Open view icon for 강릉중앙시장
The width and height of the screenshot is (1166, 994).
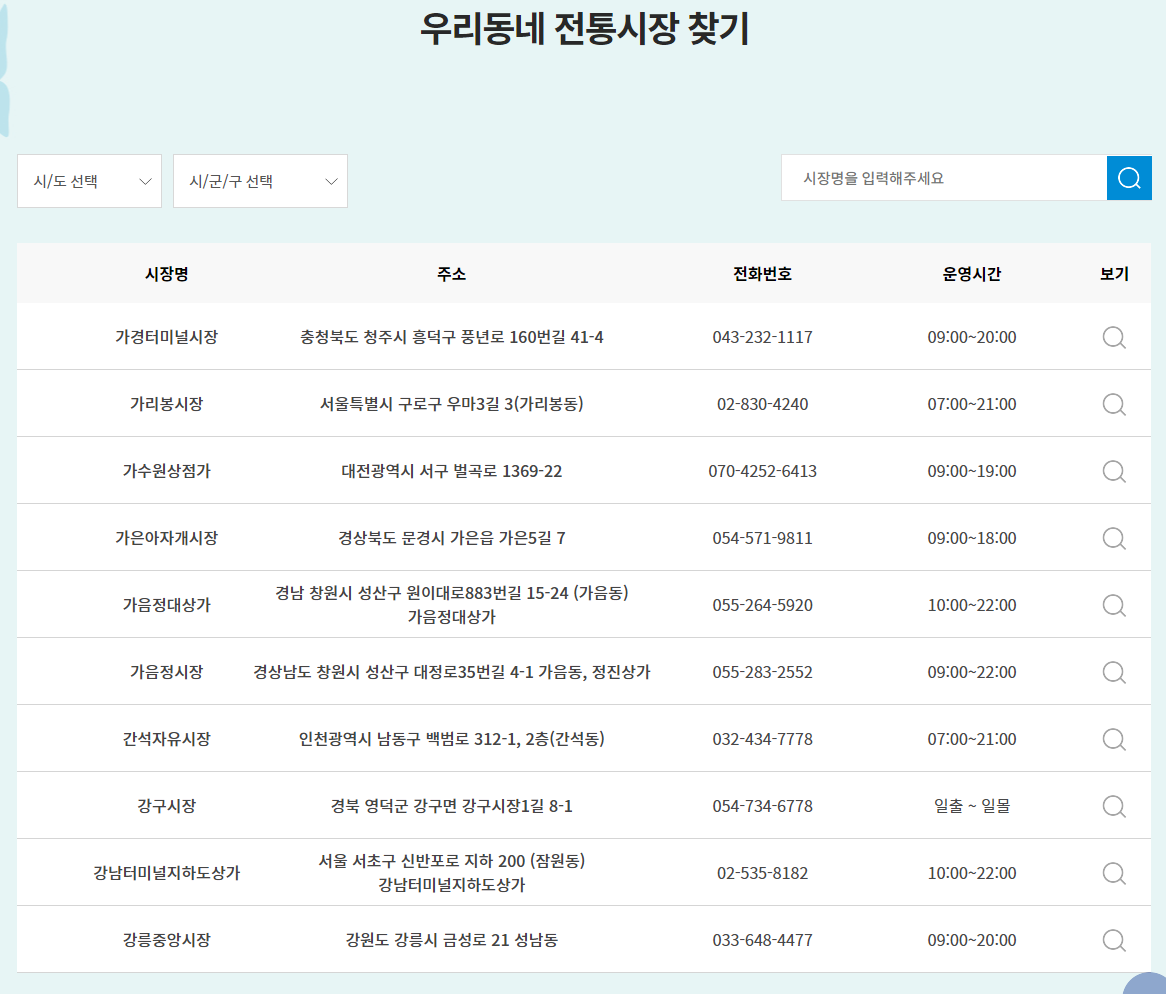point(1114,940)
